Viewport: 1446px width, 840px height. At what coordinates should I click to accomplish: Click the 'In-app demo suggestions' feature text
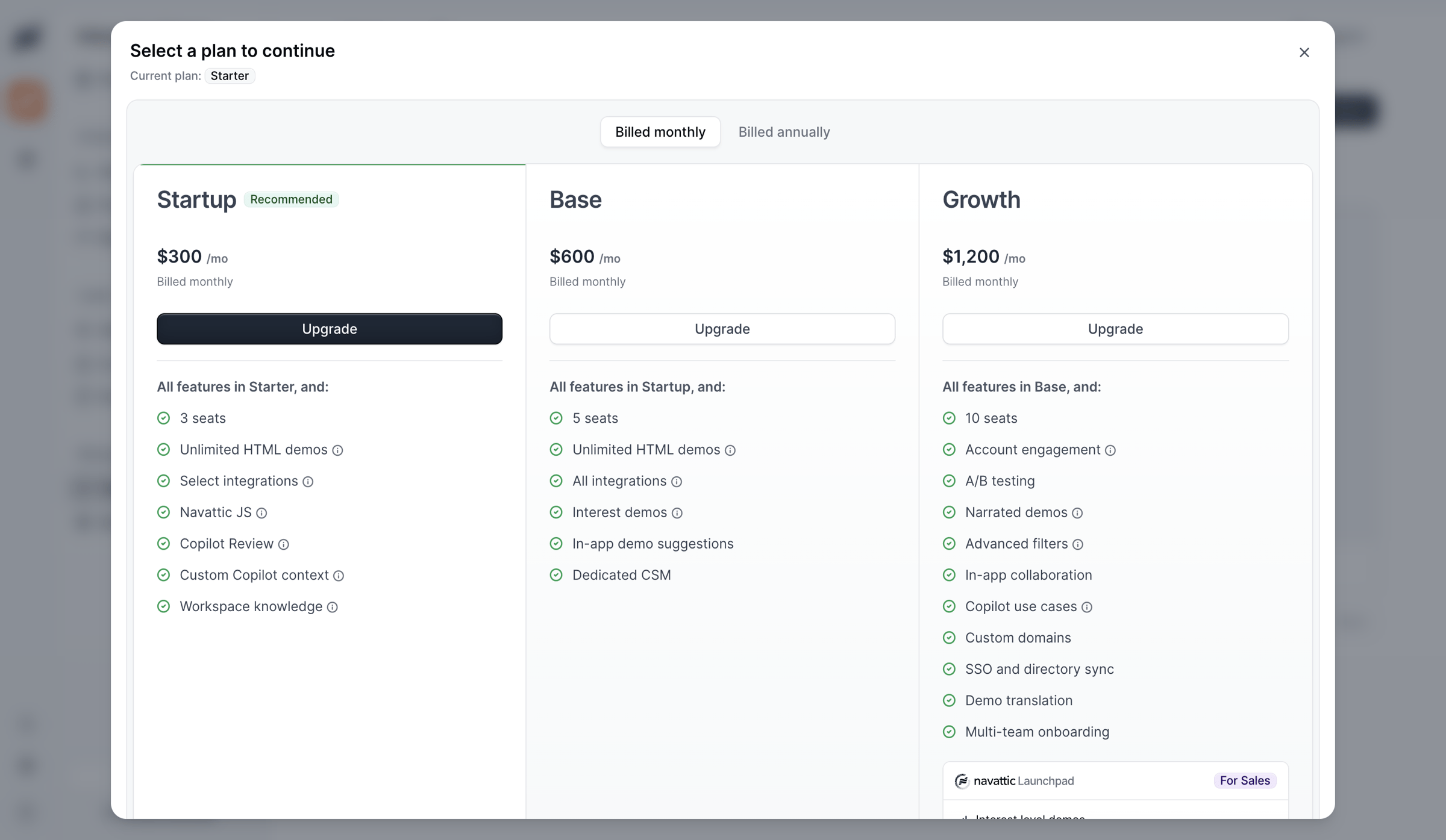tap(653, 544)
